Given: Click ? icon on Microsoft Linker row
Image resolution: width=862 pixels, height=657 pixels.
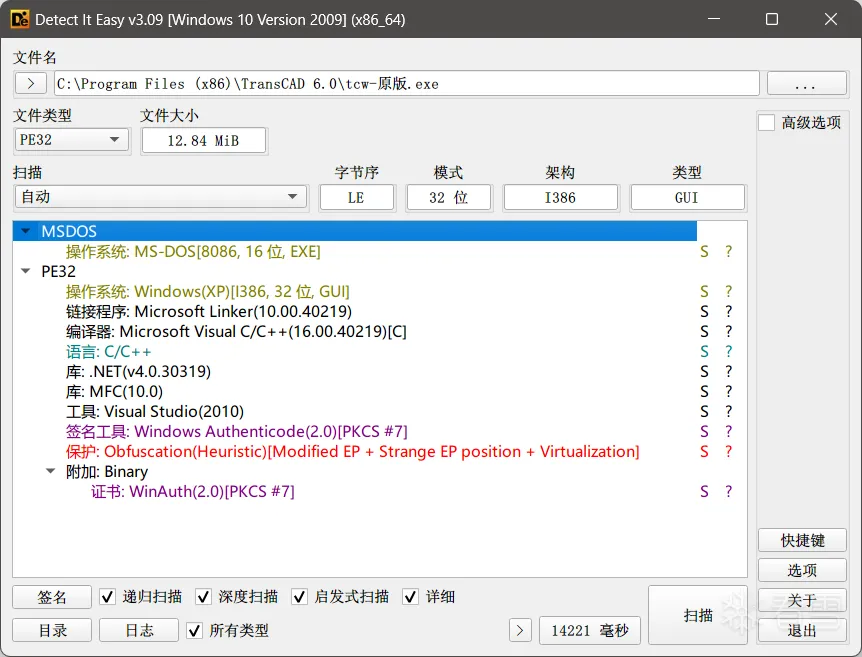Looking at the screenshot, I should (728, 311).
